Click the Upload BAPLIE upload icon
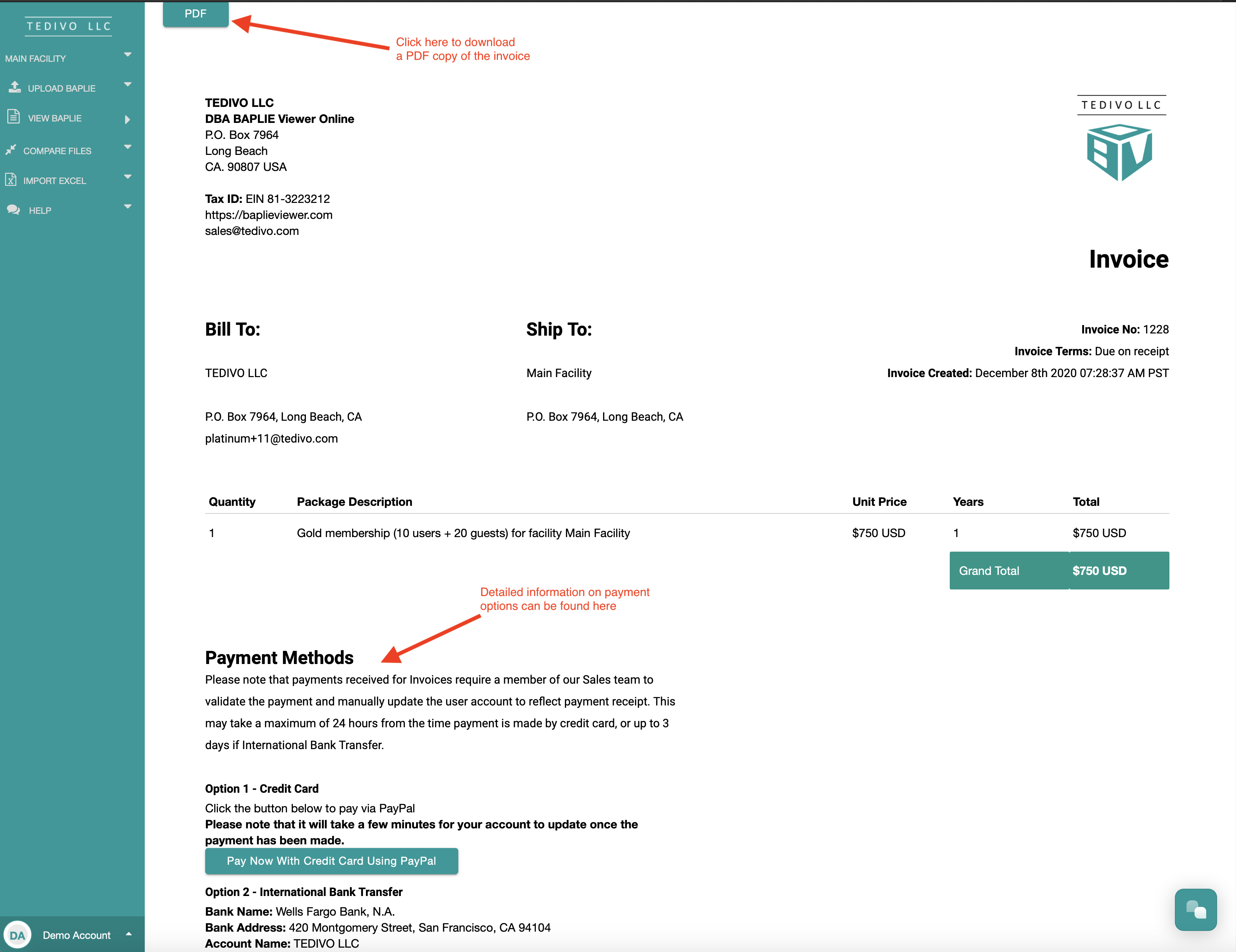Viewport: 1236px width, 952px height. 15,87
